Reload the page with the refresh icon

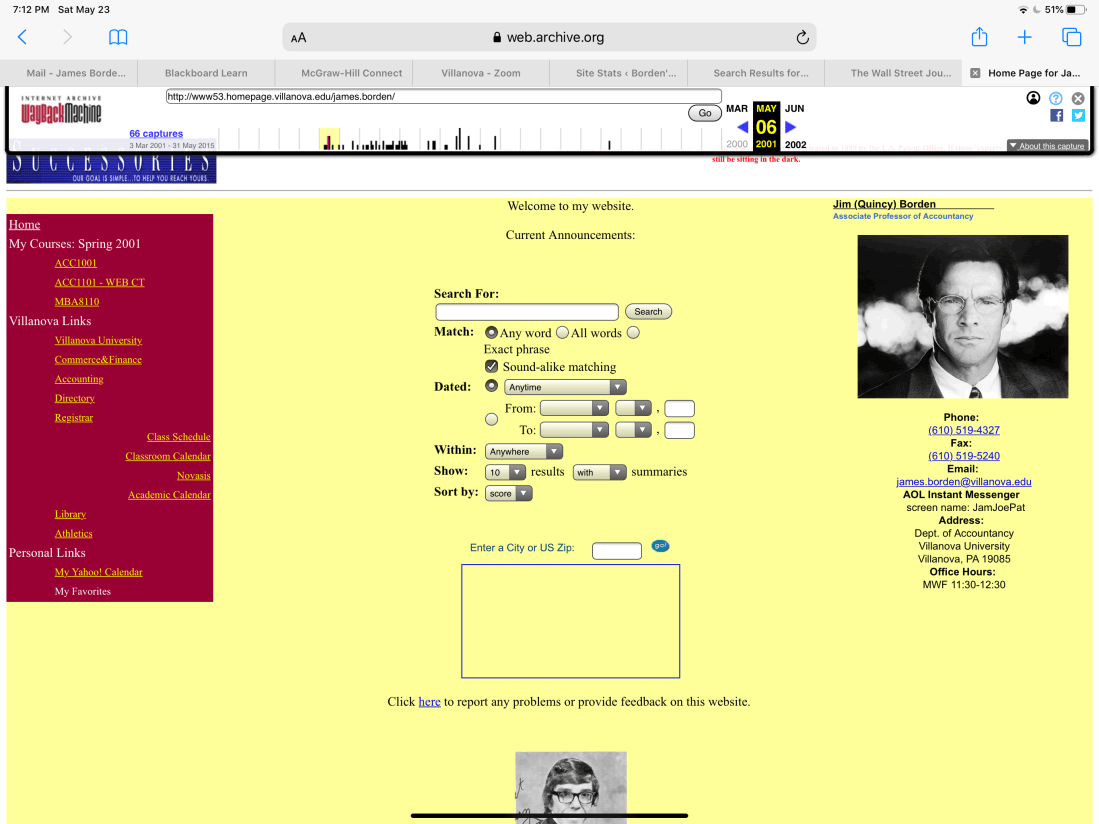click(802, 38)
